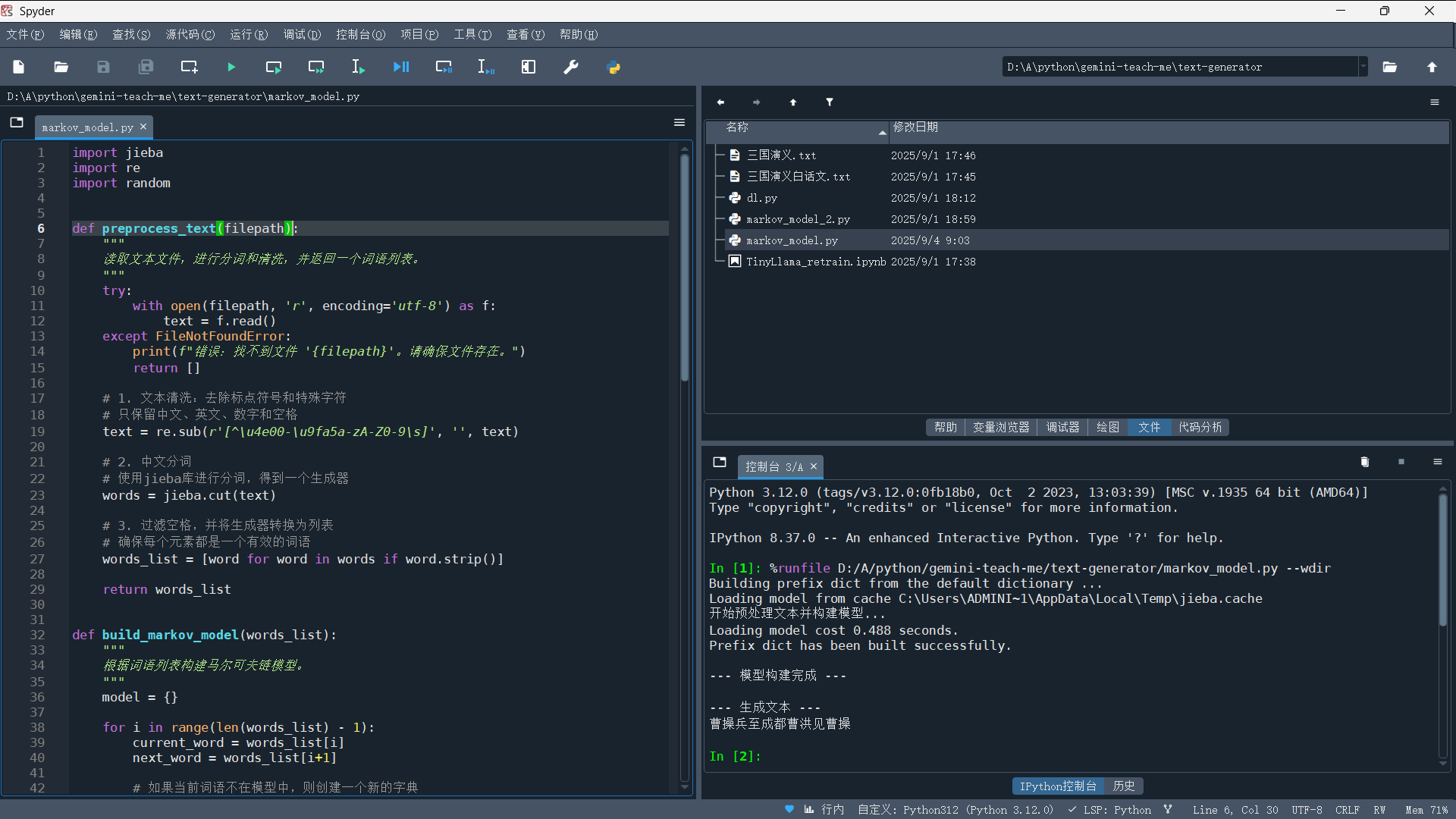Select the markov_model.py editor tab
This screenshot has width=1456, height=819.
point(87,127)
